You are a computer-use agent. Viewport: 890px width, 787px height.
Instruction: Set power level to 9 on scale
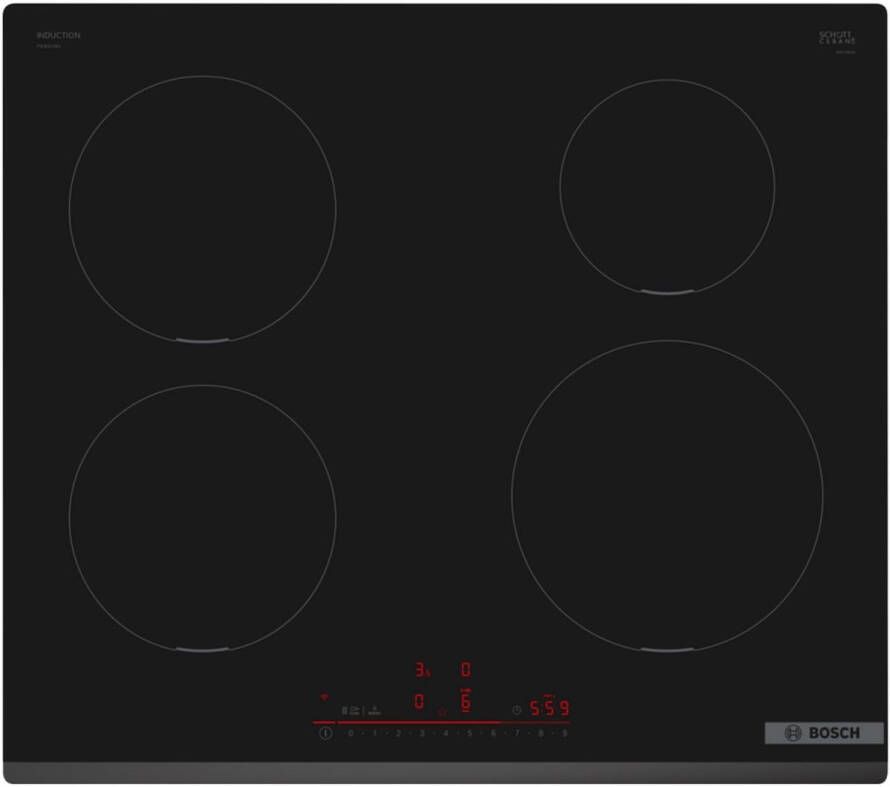[564, 733]
